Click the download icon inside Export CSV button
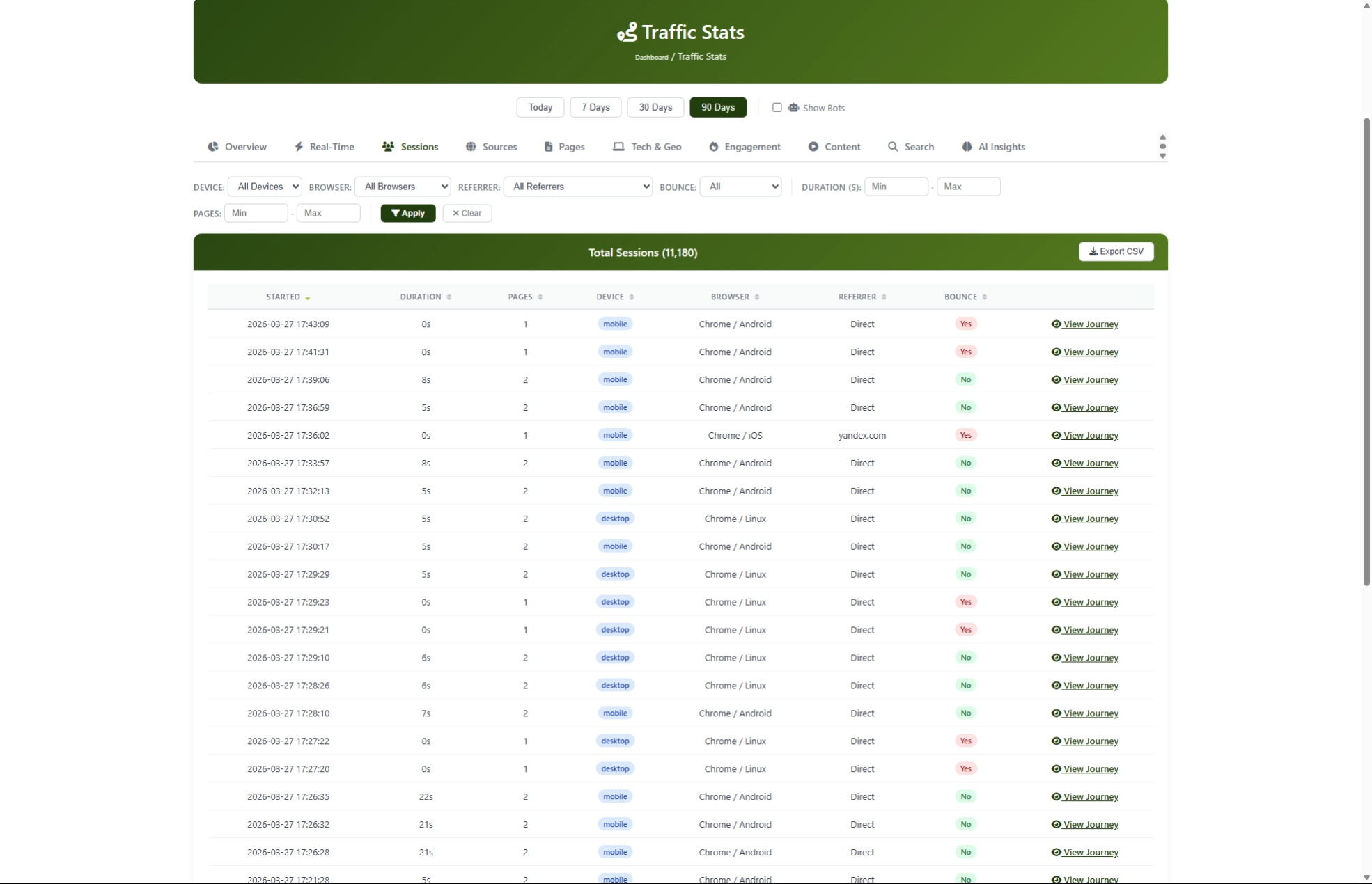 (x=1093, y=251)
